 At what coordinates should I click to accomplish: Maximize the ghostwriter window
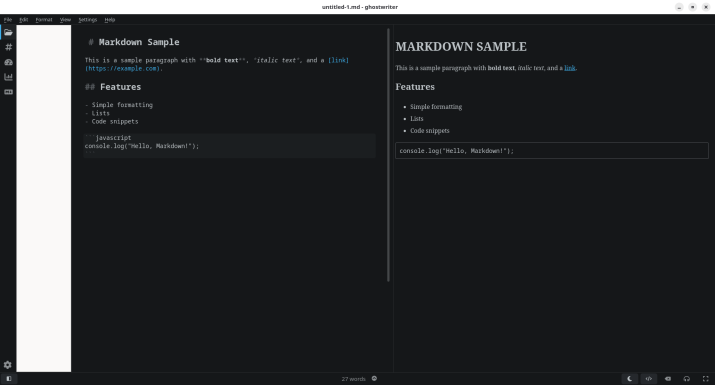(692, 7)
